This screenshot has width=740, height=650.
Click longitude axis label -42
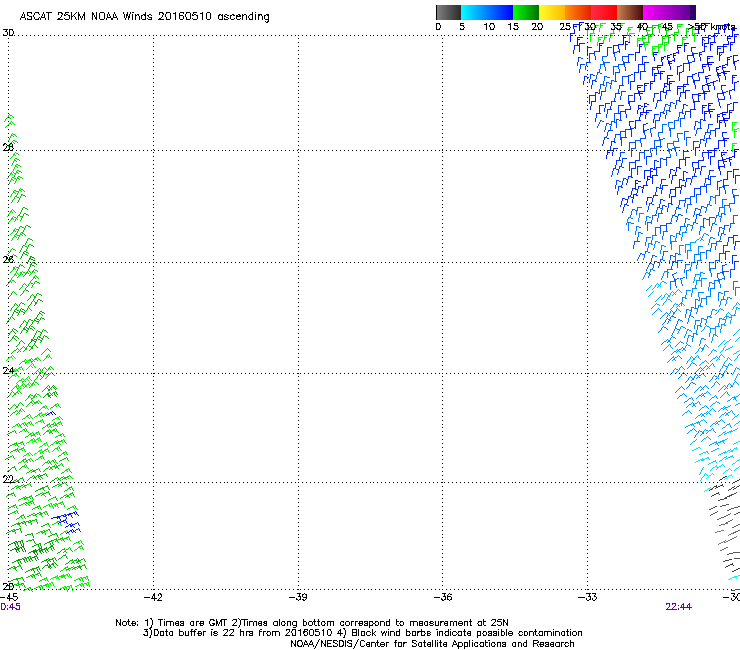(x=153, y=597)
